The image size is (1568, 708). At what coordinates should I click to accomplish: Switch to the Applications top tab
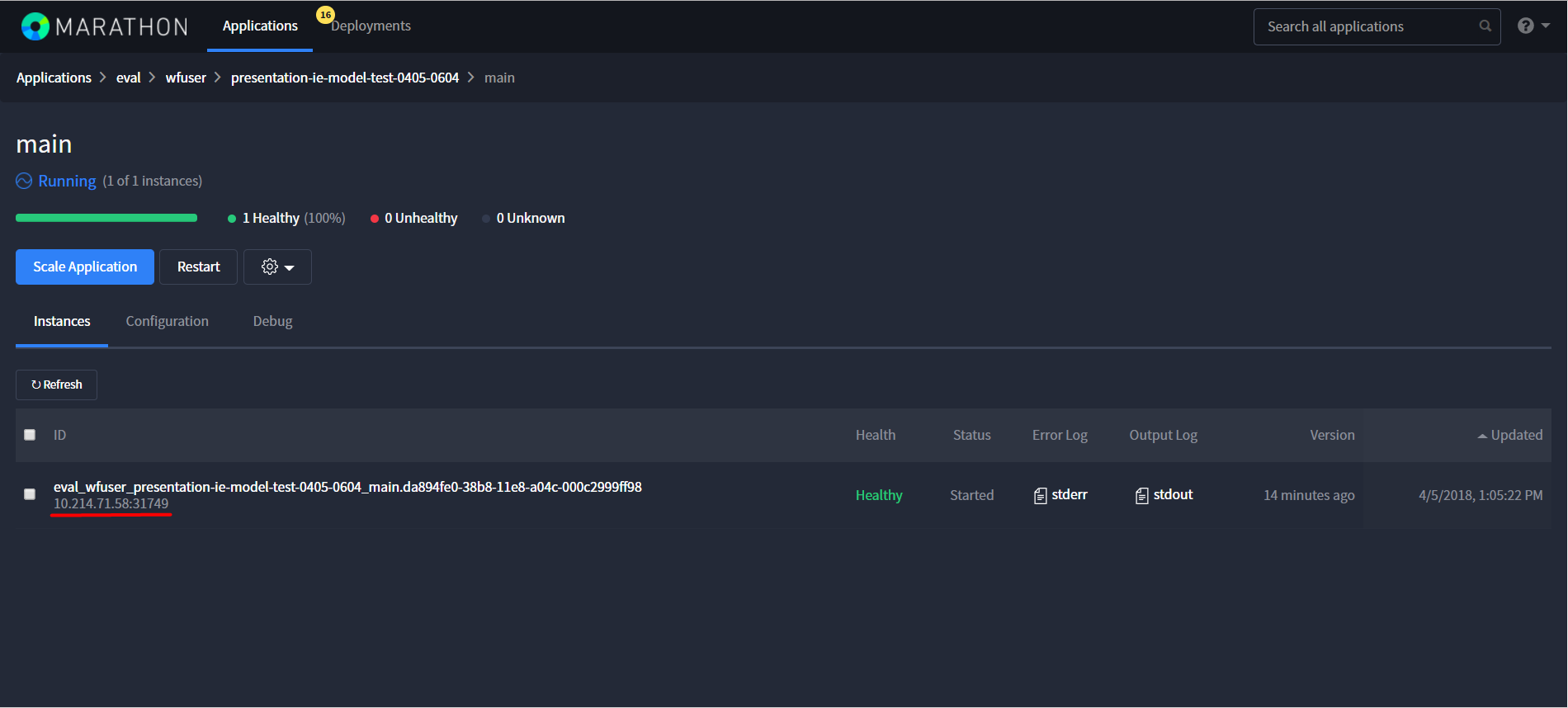click(260, 26)
